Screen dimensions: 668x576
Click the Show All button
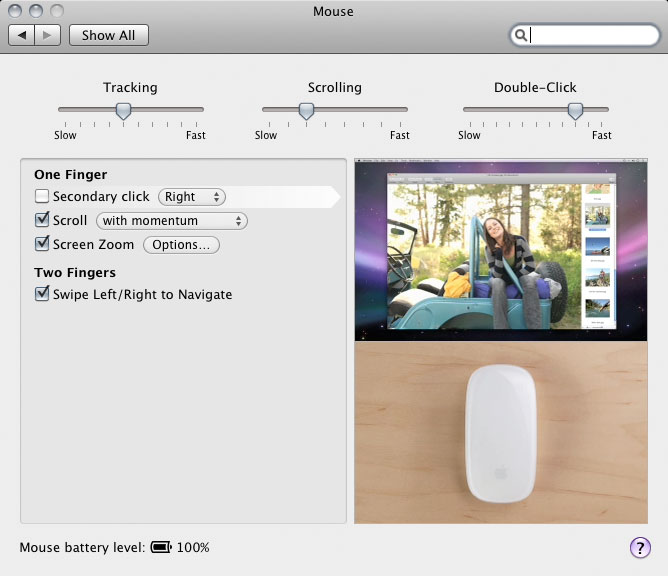click(109, 35)
